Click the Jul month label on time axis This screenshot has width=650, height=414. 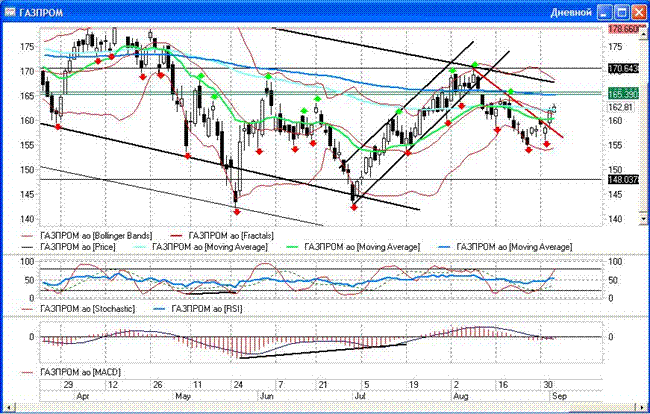tap(360, 396)
